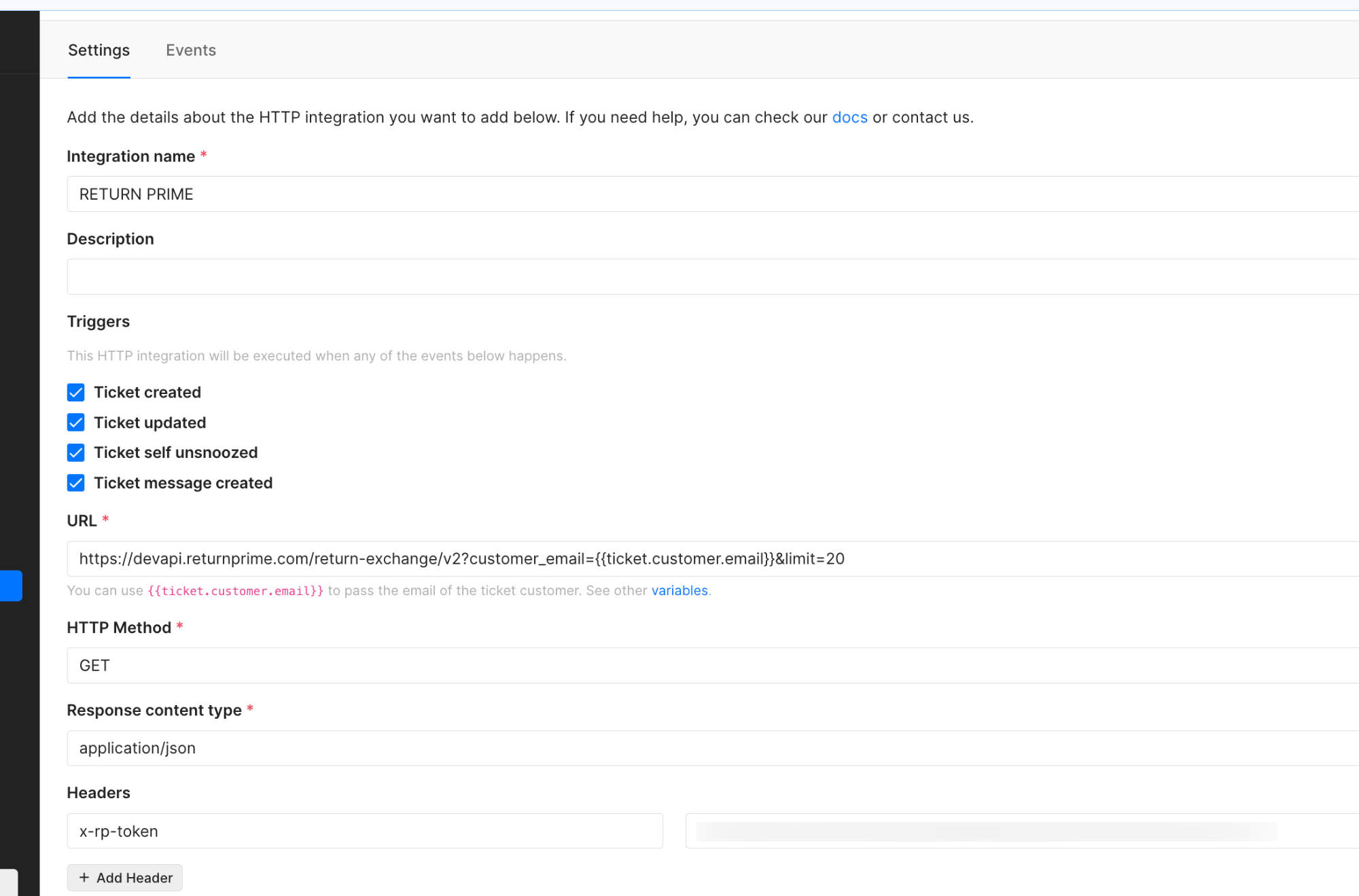
Task: Focus the empty Description field
Action: 679,276
